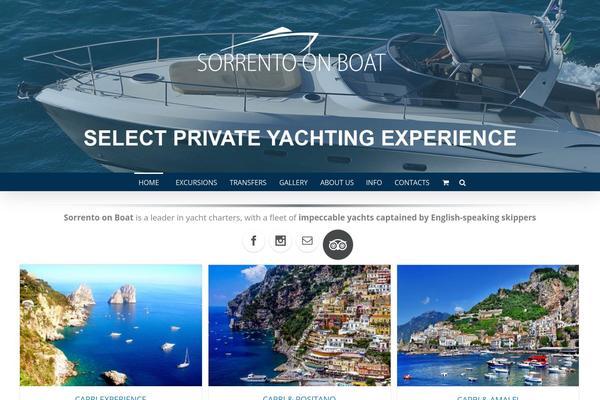Open the Facebook social icon
This screenshot has height=400, width=600.
coord(253,241)
